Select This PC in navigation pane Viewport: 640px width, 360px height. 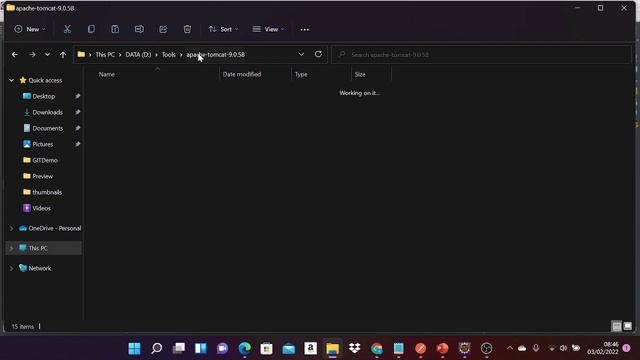38,248
